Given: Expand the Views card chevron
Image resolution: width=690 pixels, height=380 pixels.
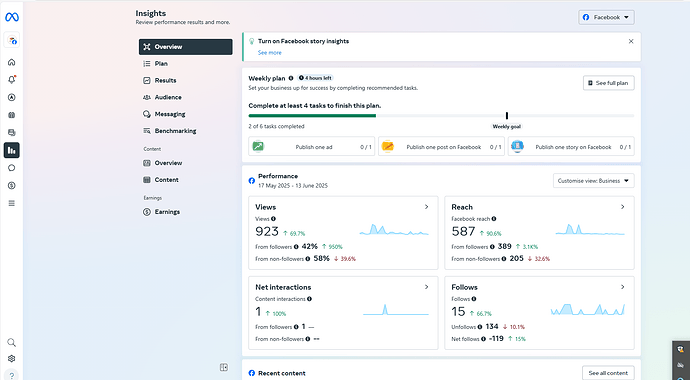Looking at the screenshot, I should pos(426,207).
